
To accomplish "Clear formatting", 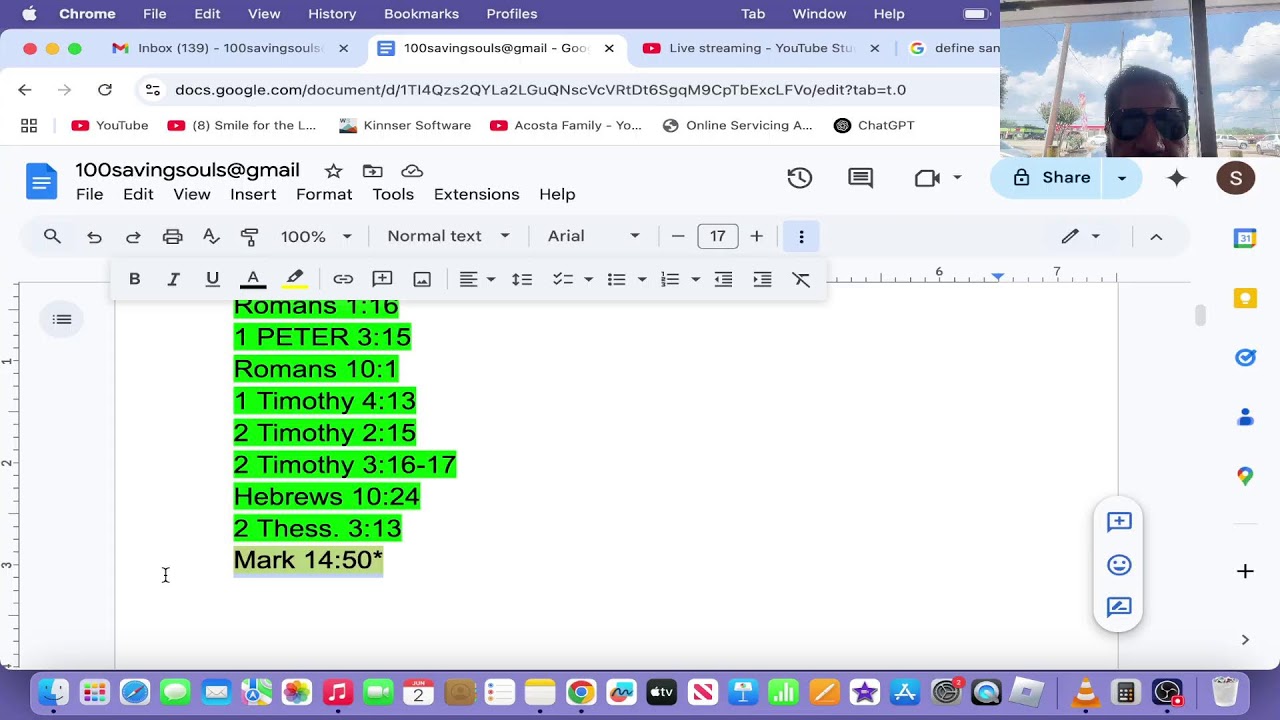I will (x=801, y=279).
